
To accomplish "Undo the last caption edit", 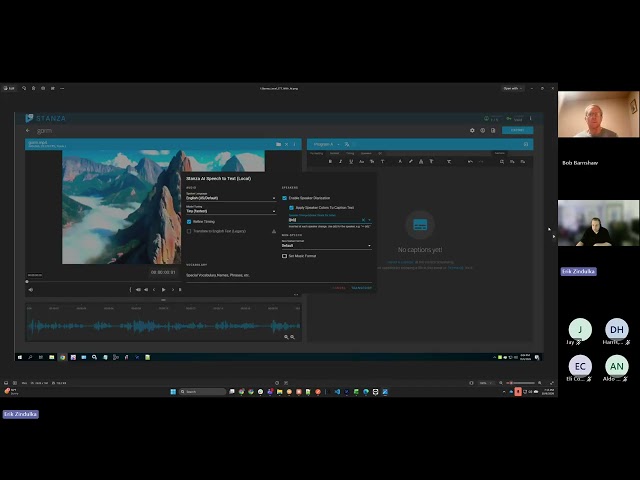I will pos(470,162).
